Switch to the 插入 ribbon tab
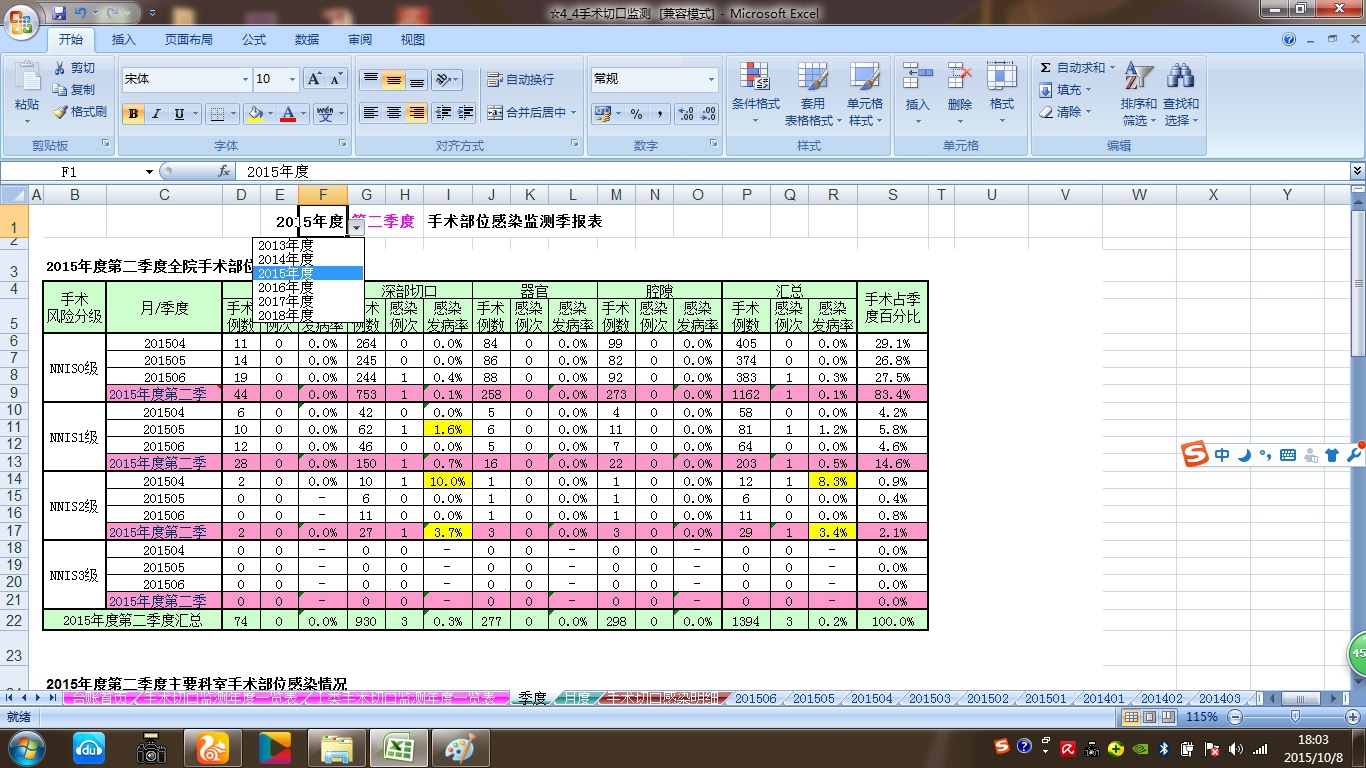The height and width of the screenshot is (768, 1366). pos(124,40)
